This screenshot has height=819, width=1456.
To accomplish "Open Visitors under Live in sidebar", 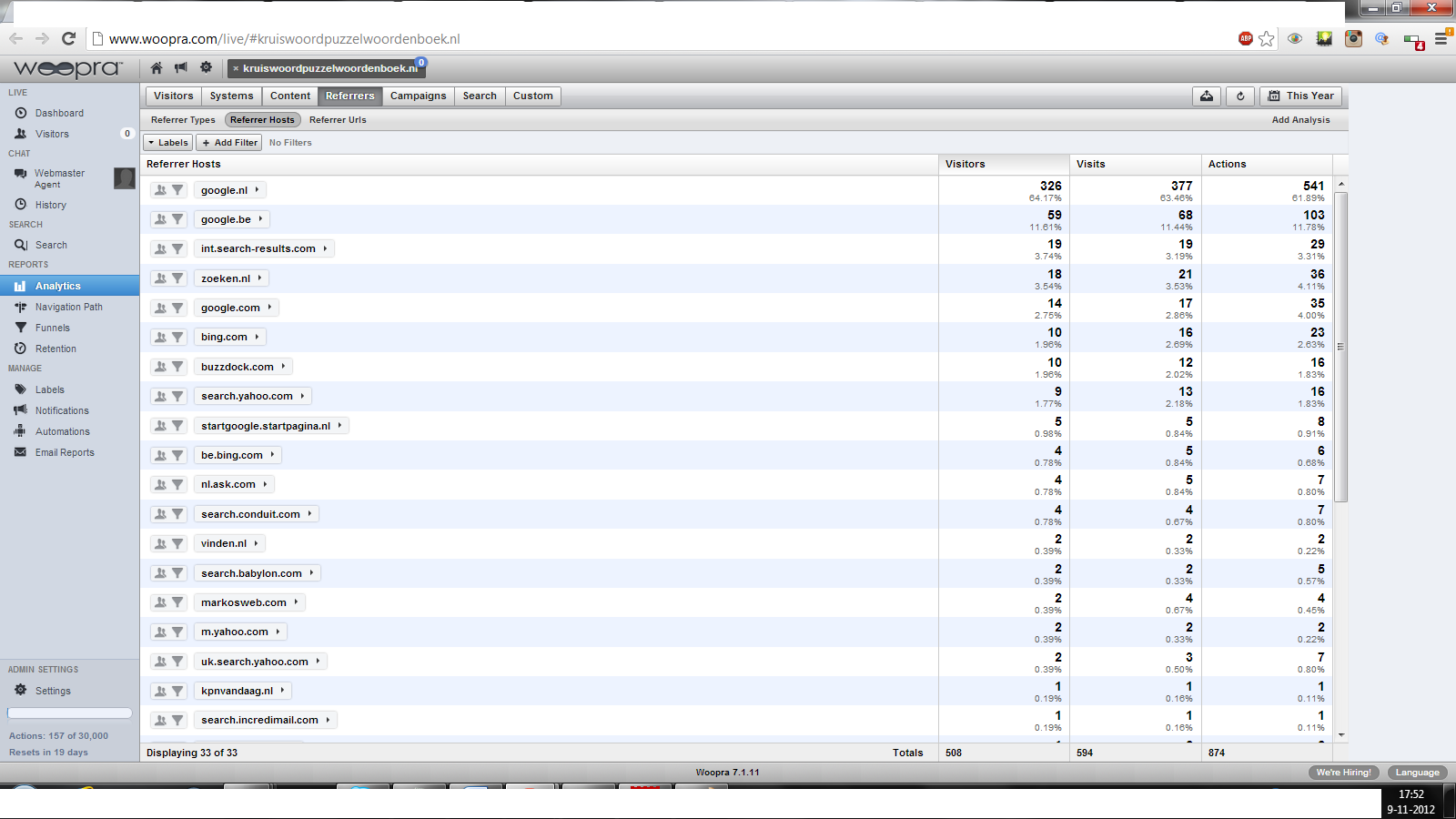I will point(52,134).
